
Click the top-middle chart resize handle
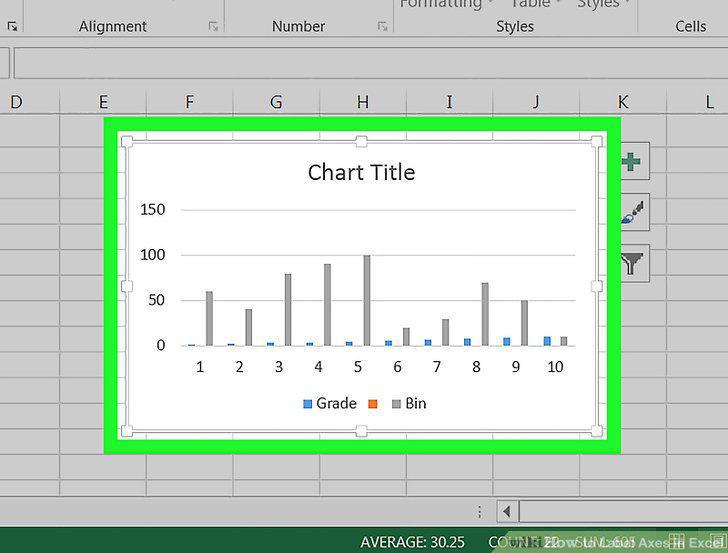[361, 142]
